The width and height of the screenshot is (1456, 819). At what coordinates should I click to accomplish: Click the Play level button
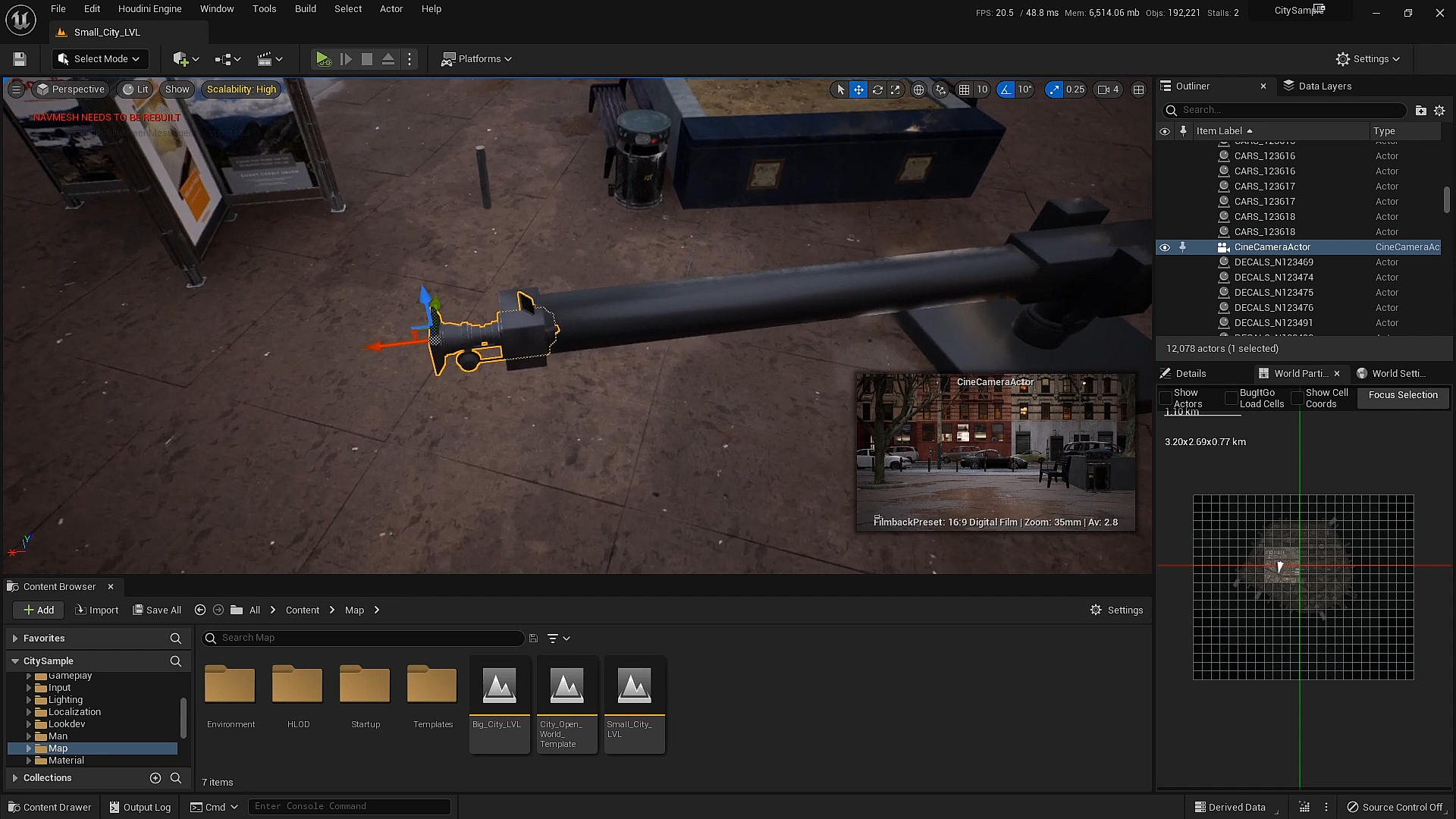pos(322,59)
